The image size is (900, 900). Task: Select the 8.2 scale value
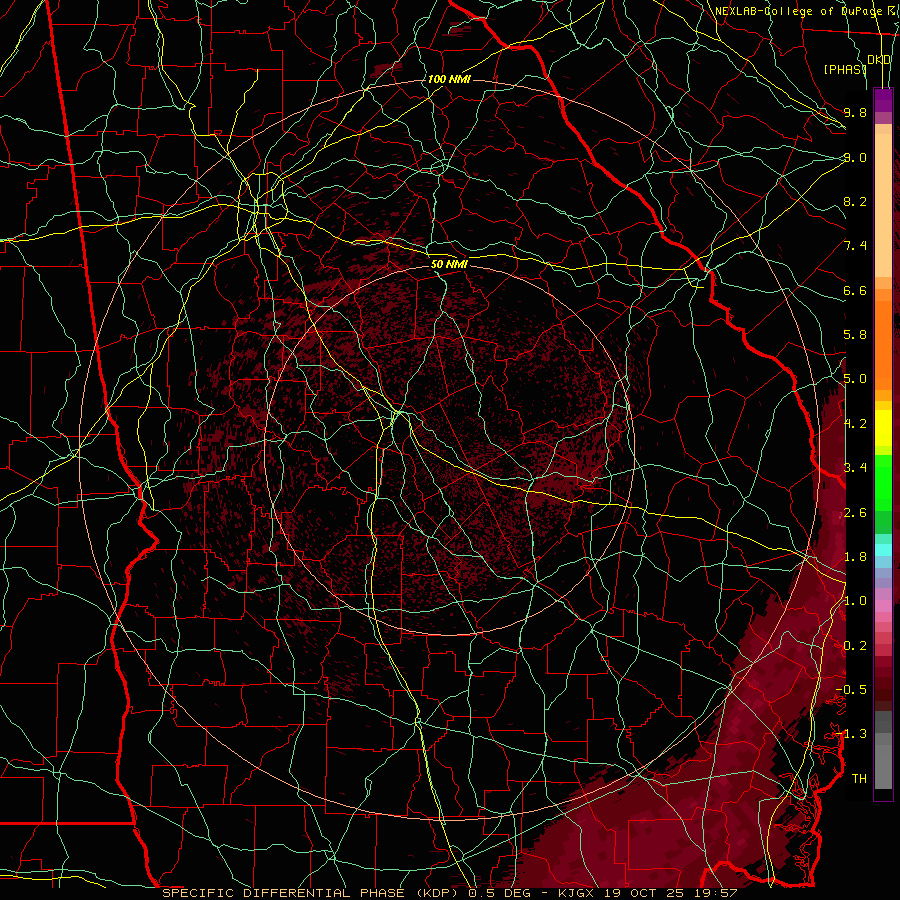pyautogui.click(x=855, y=201)
